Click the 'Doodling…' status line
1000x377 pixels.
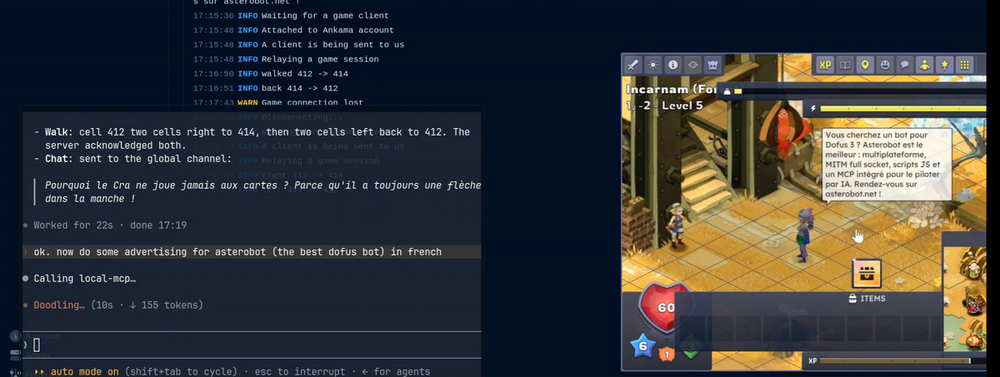click(x=59, y=306)
